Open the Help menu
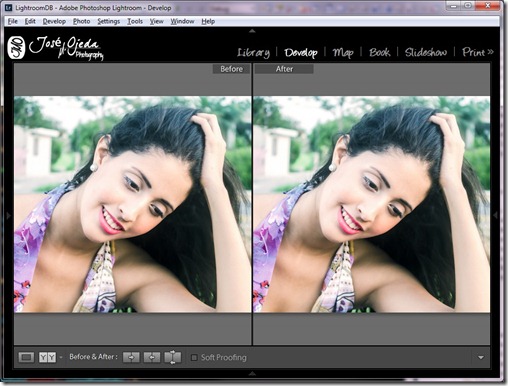Viewport: 508px width, 386px height. [208, 21]
